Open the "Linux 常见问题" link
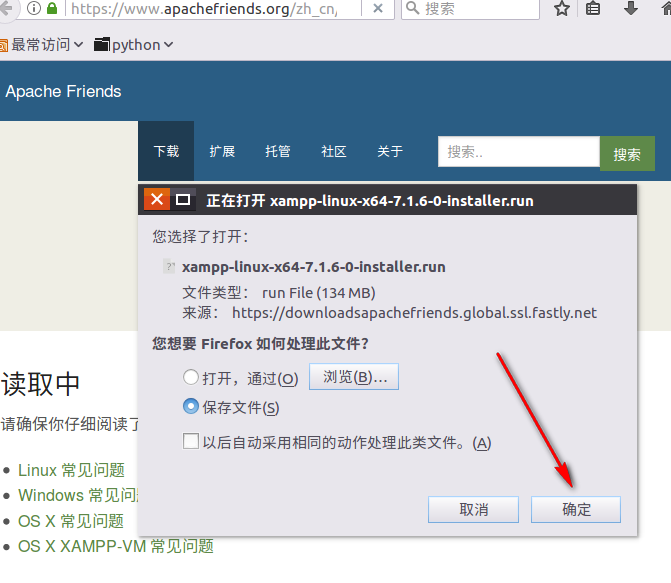Viewport: 671px width, 583px height. [x=71, y=470]
